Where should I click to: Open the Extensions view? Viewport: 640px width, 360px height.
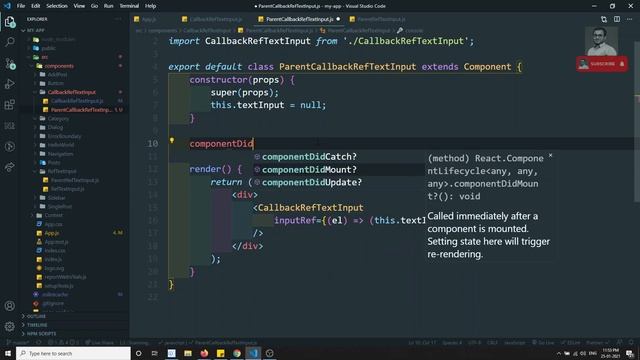point(10,105)
